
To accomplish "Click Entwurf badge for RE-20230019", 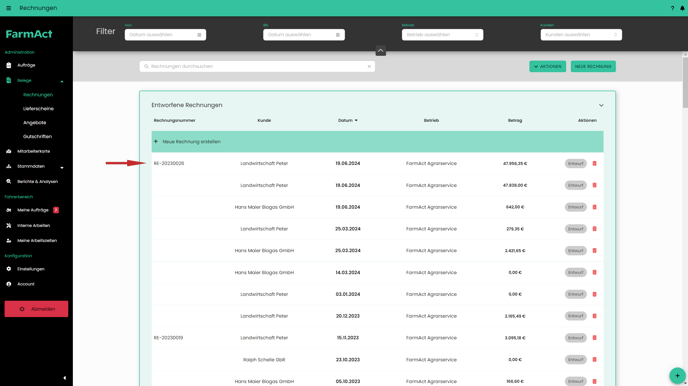I will coord(575,338).
